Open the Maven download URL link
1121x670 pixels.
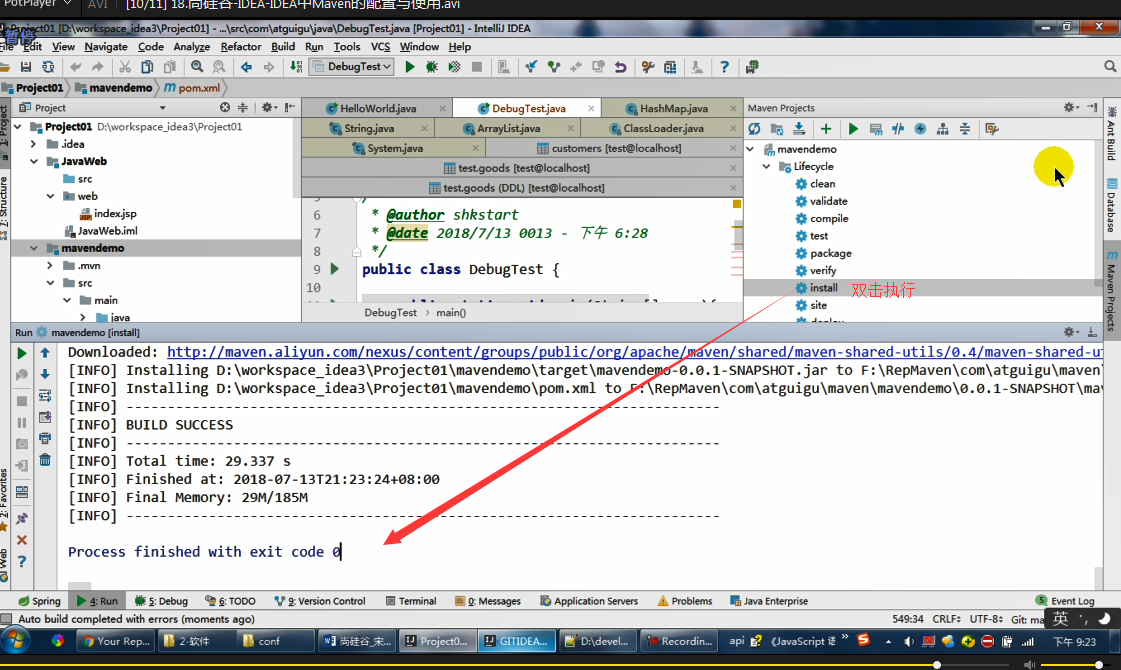click(635, 352)
